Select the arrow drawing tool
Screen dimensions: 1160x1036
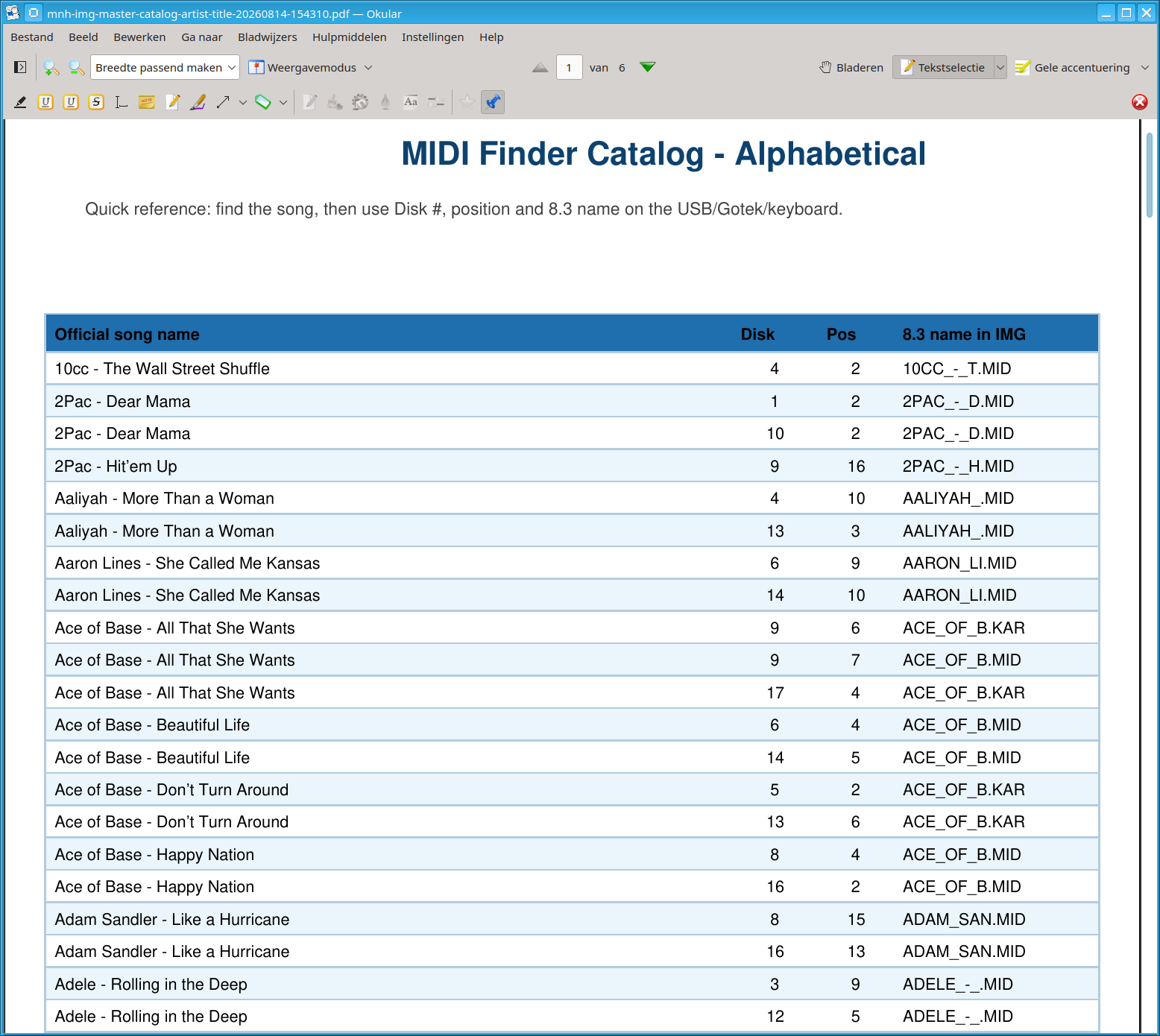[x=223, y=102]
